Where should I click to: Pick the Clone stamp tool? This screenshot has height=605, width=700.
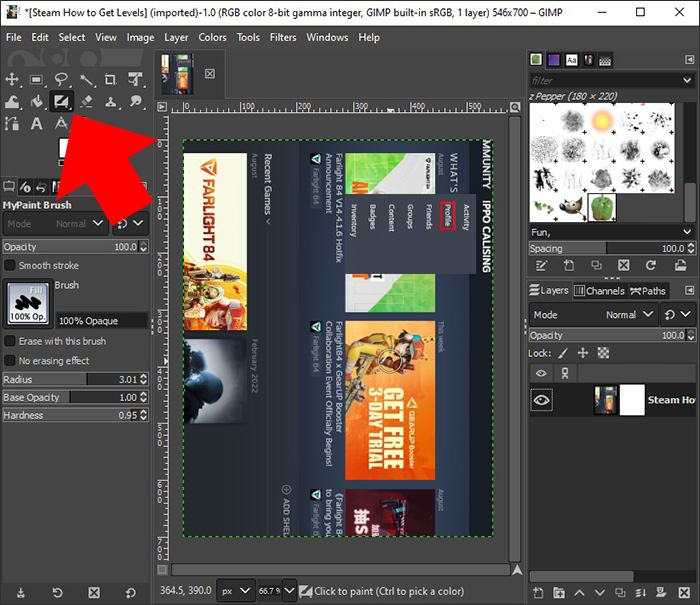click(x=111, y=102)
